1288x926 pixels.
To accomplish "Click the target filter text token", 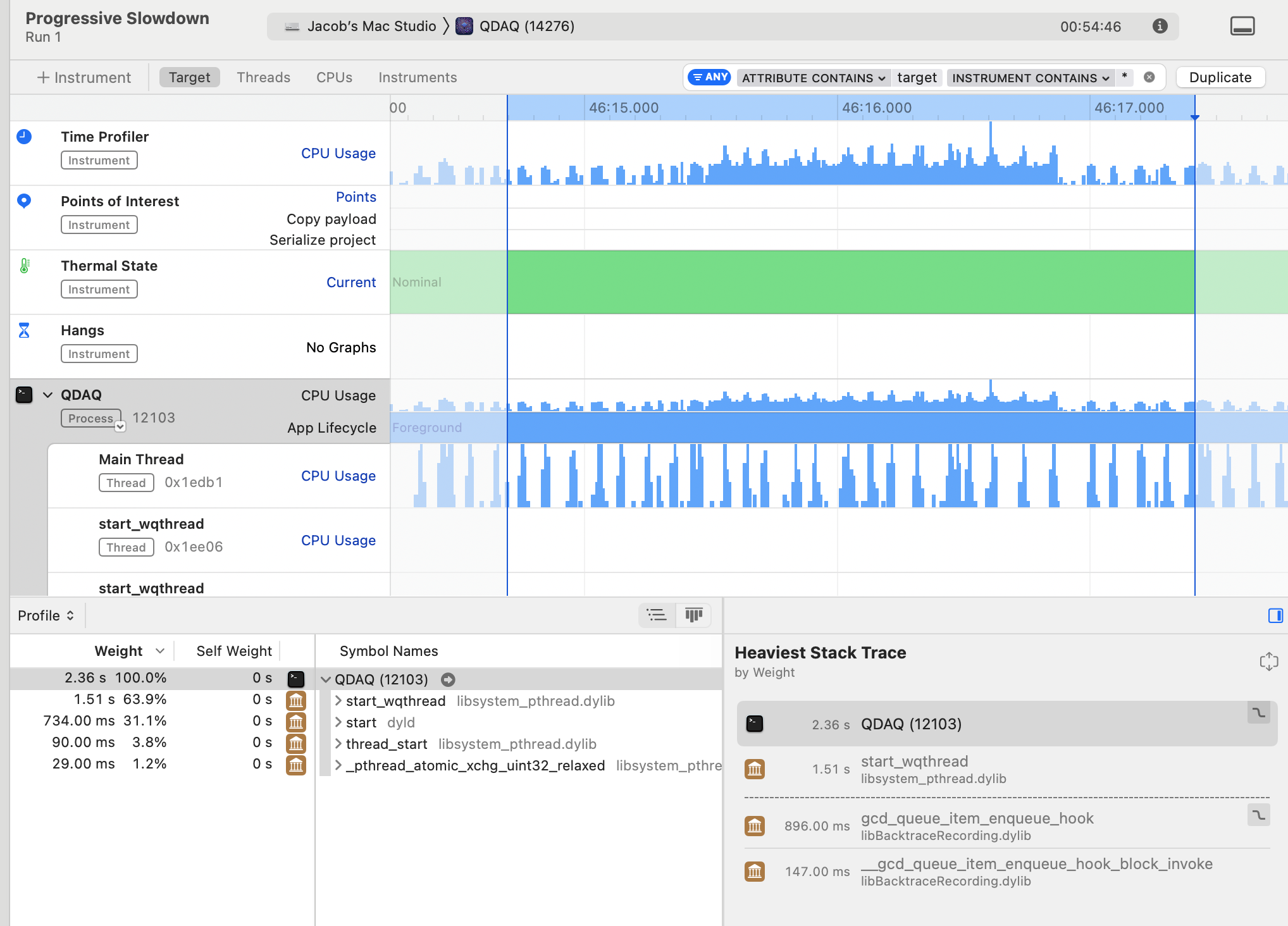I will 917,77.
